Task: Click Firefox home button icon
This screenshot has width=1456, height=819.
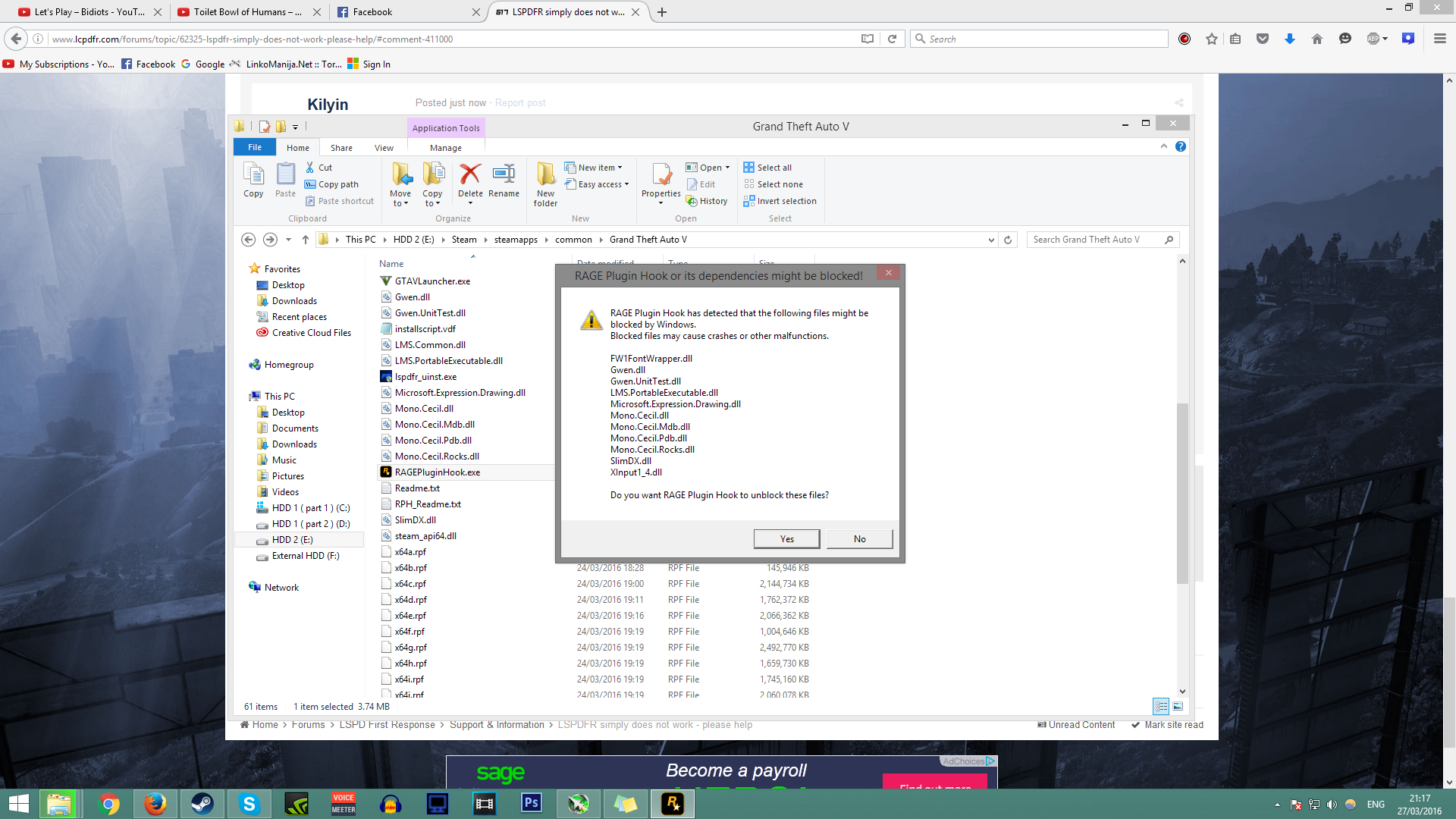Action: (x=1316, y=39)
